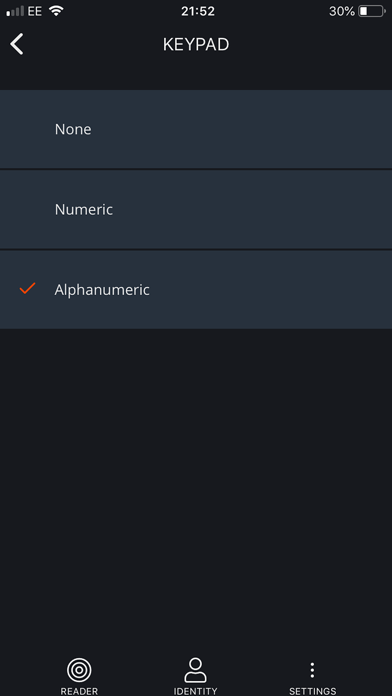The width and height of the screenshot is (392, 696).
Task: Switch to the IDENTITY tab label
Action: point(195,691)
